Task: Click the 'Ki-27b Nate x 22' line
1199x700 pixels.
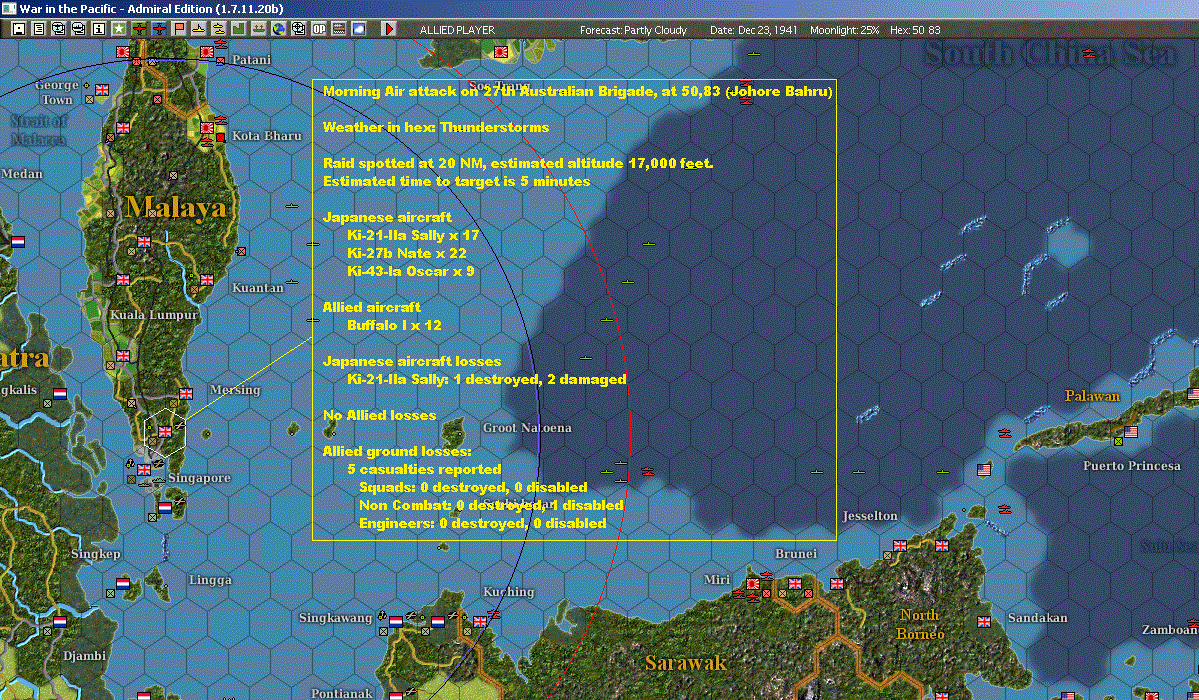Action: tap(407, 253)
